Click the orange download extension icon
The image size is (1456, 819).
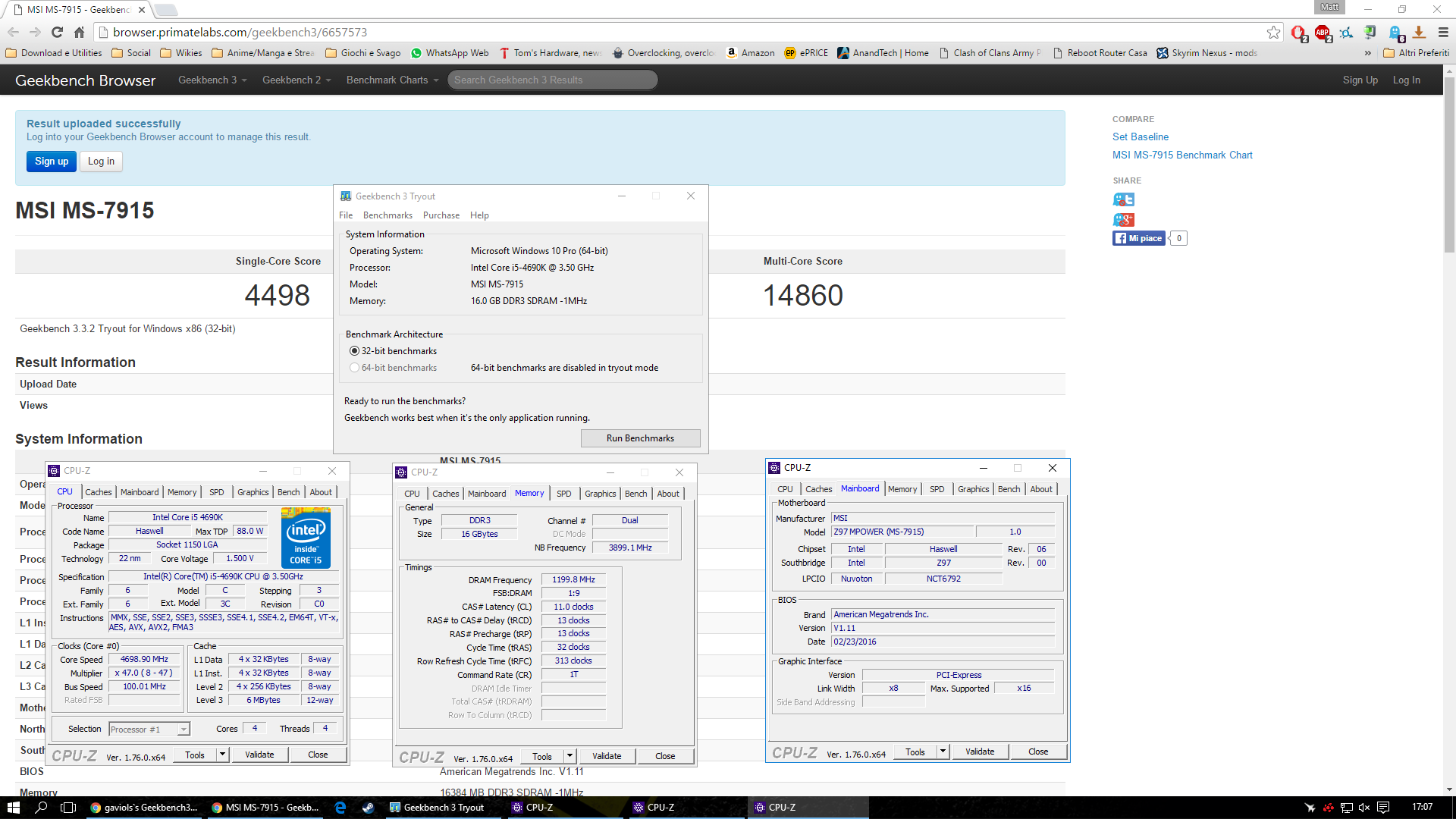coord(1420,32)
